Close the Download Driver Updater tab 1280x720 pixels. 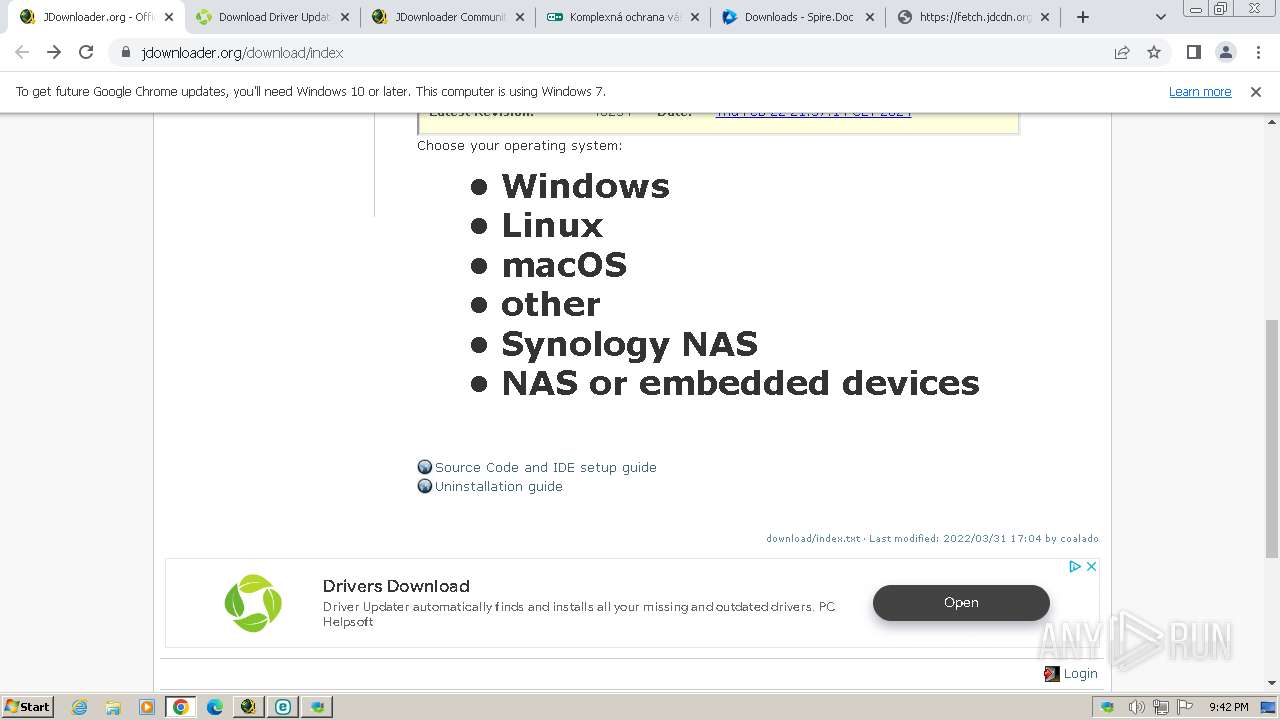[345, 17]
